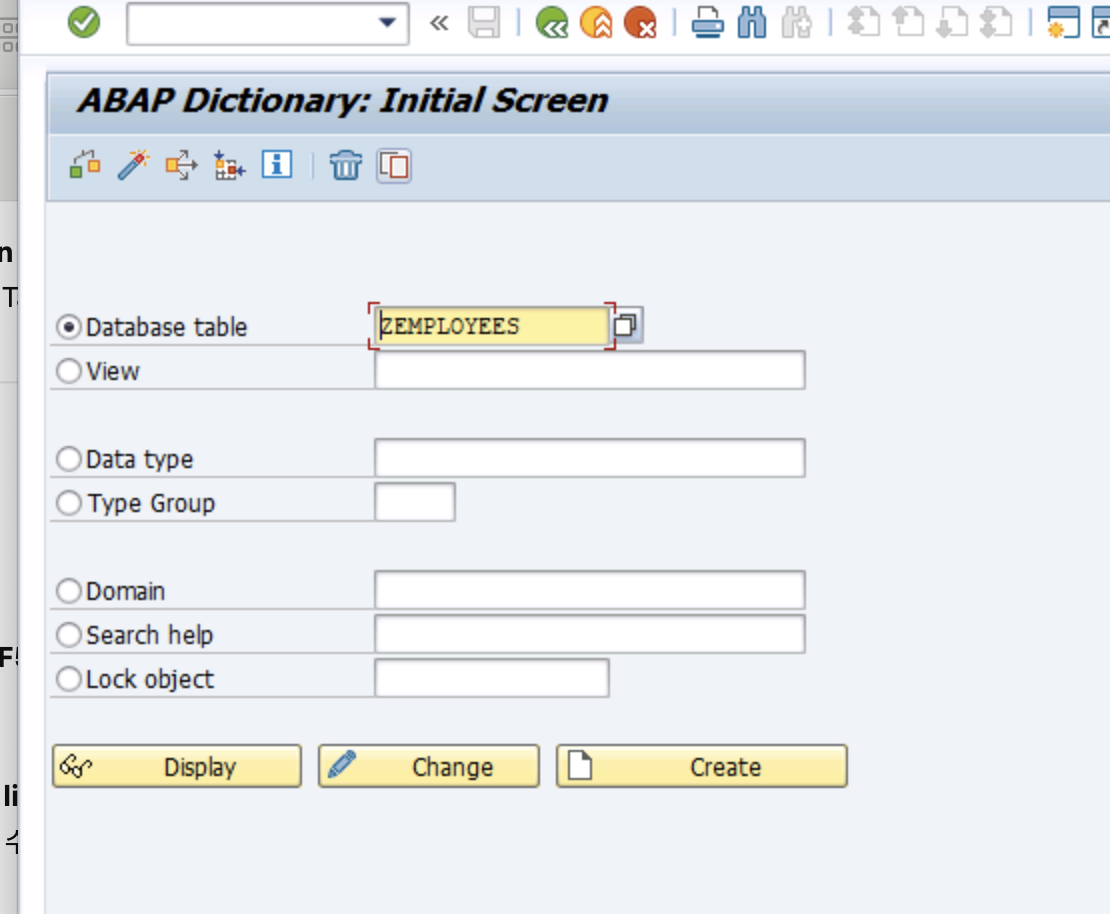Select the Data type radio button
Viewport: 1110px width, 914px height.
(69, 459)
